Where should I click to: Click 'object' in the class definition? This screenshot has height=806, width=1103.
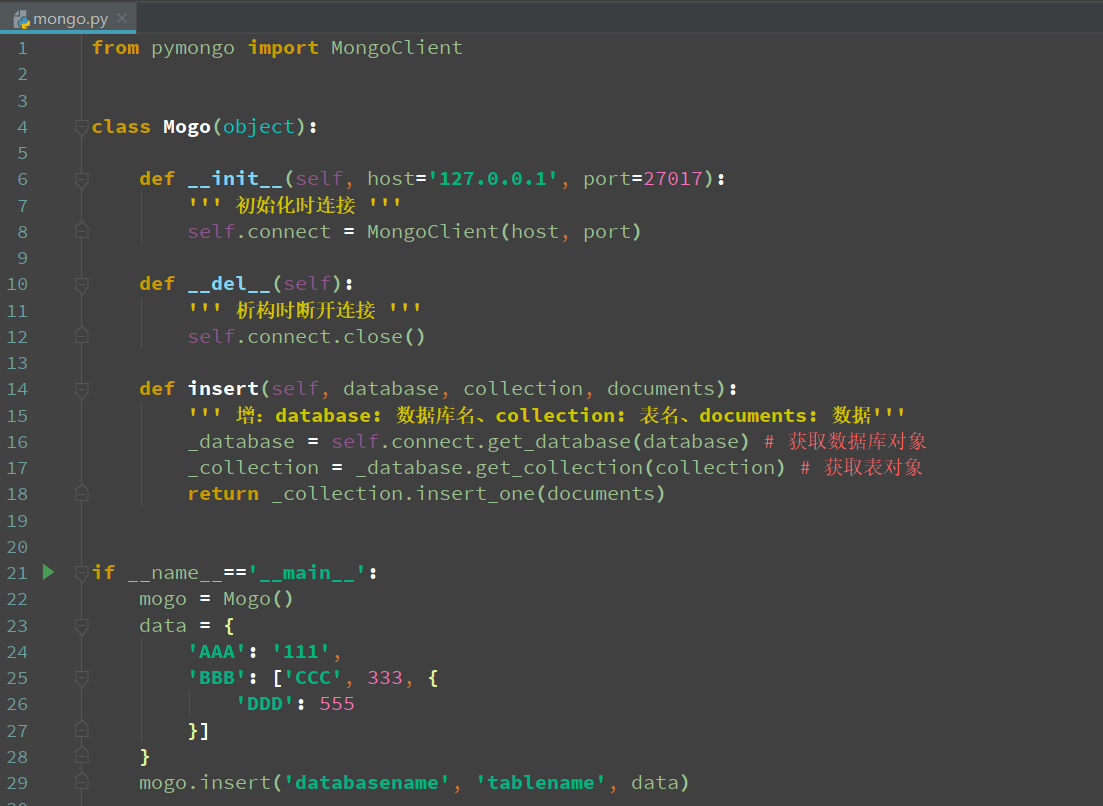[x=259, y=127]
